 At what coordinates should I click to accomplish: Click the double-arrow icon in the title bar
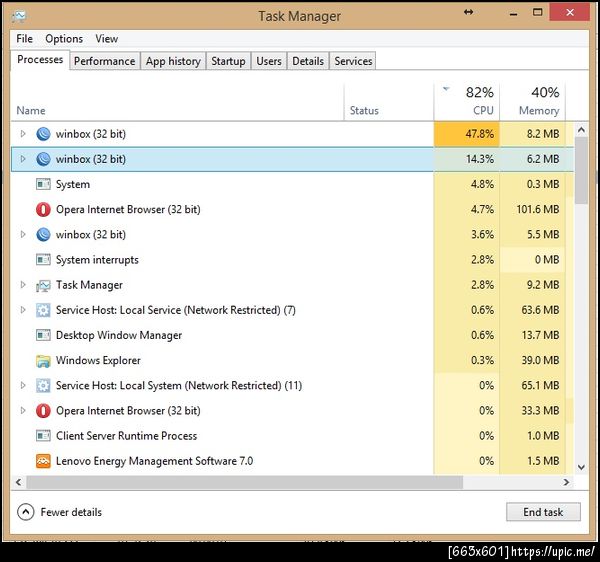coord(468,12)
